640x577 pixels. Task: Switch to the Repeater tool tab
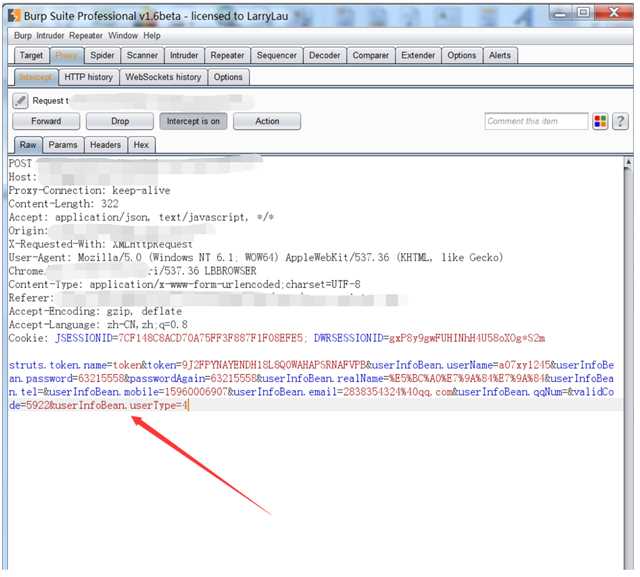pyautogui.click(x=227, y=55)
